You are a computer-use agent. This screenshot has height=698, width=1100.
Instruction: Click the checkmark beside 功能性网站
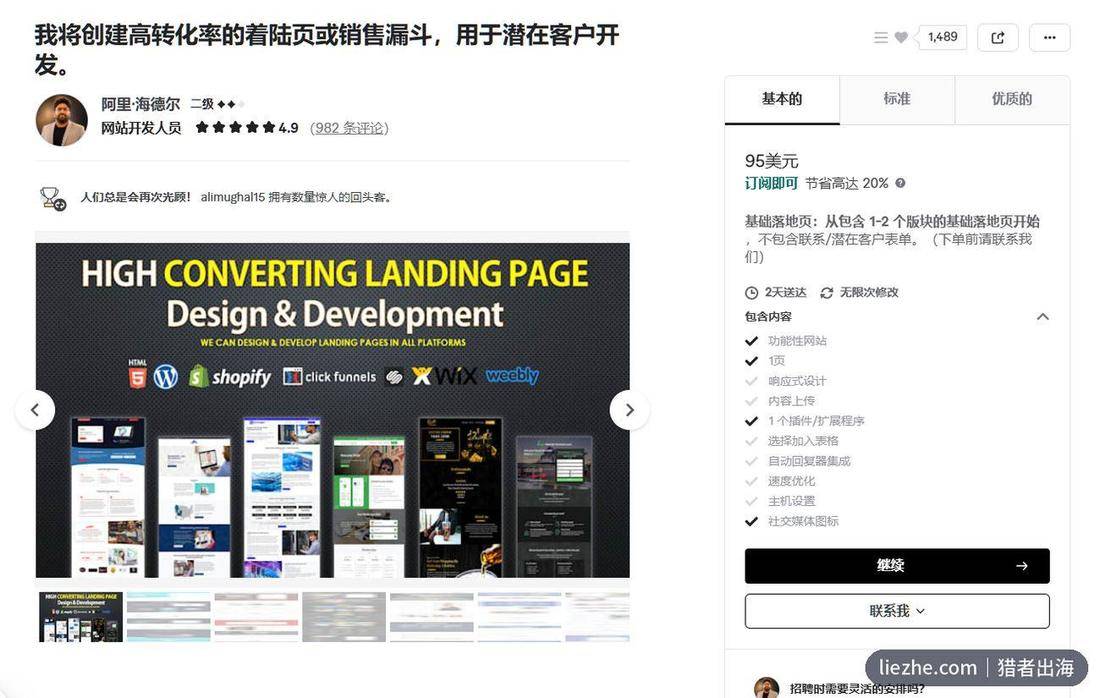coord(751,341)
